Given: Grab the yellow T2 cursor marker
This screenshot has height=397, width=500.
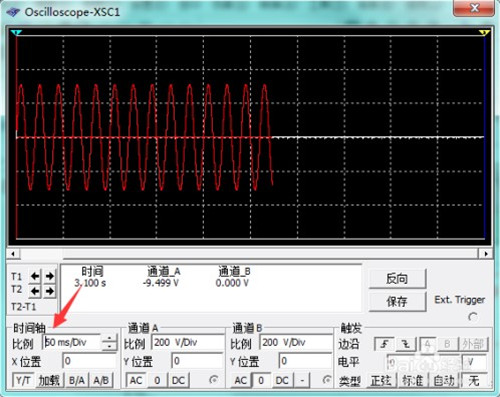Looking at the screenshot, I should coord(484,32).
